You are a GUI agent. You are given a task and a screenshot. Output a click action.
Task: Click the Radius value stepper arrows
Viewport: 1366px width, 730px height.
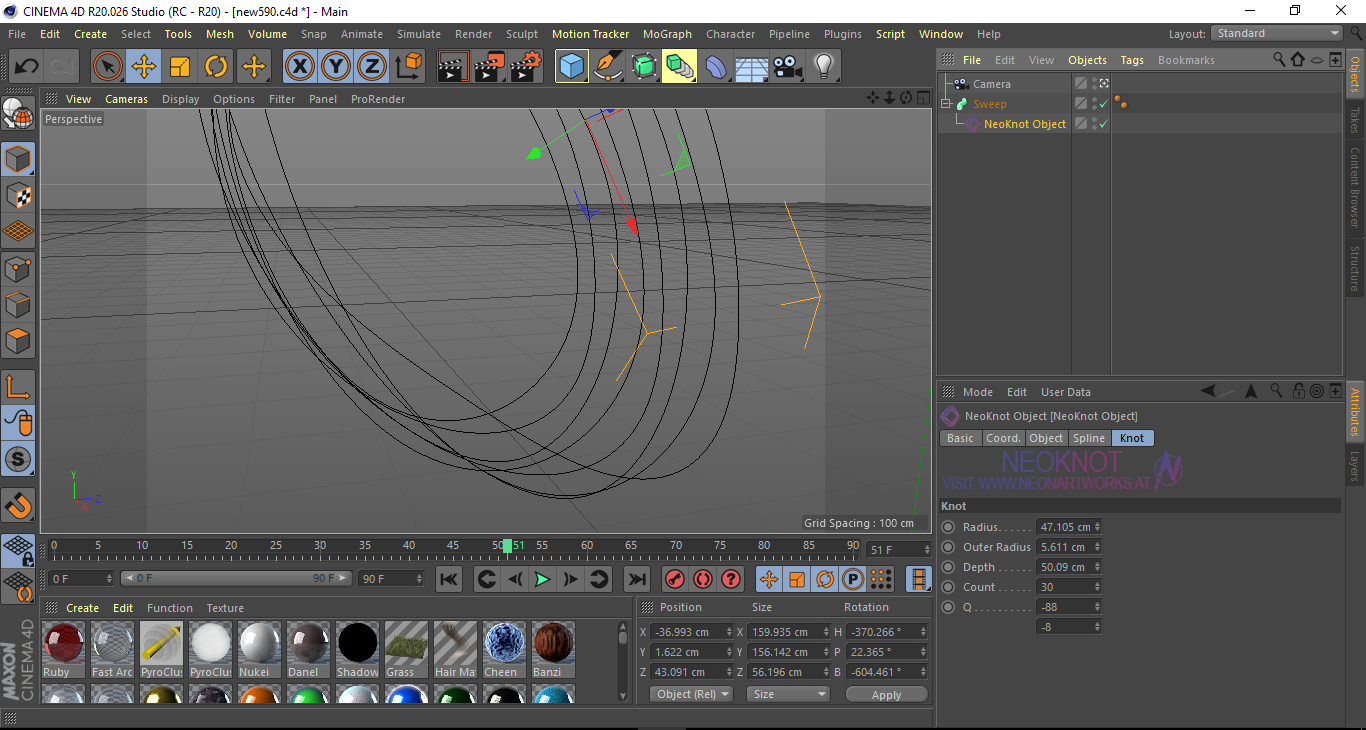tap(1097, 527)
